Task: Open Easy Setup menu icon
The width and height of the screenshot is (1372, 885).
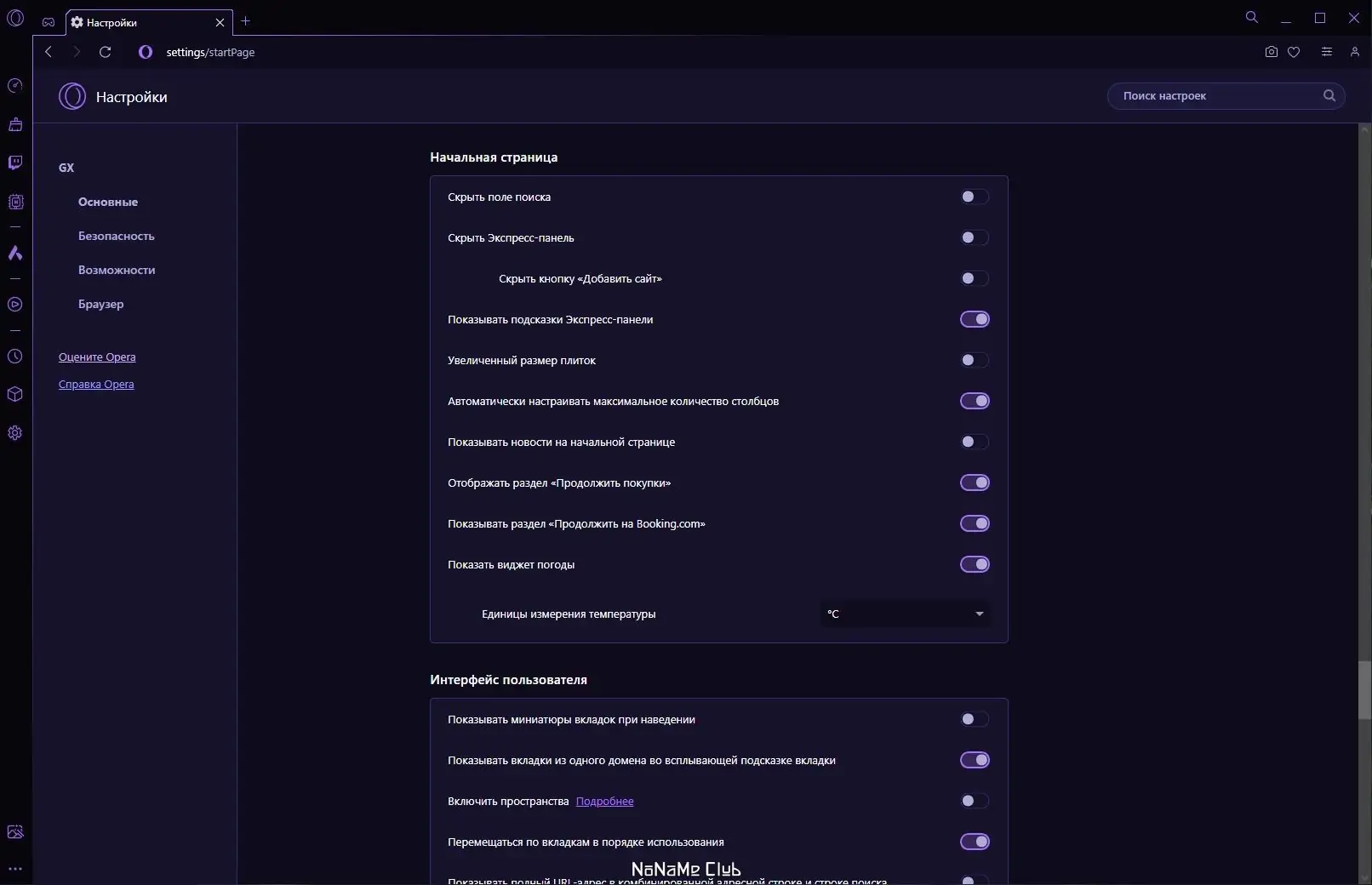Action: 1327,52
